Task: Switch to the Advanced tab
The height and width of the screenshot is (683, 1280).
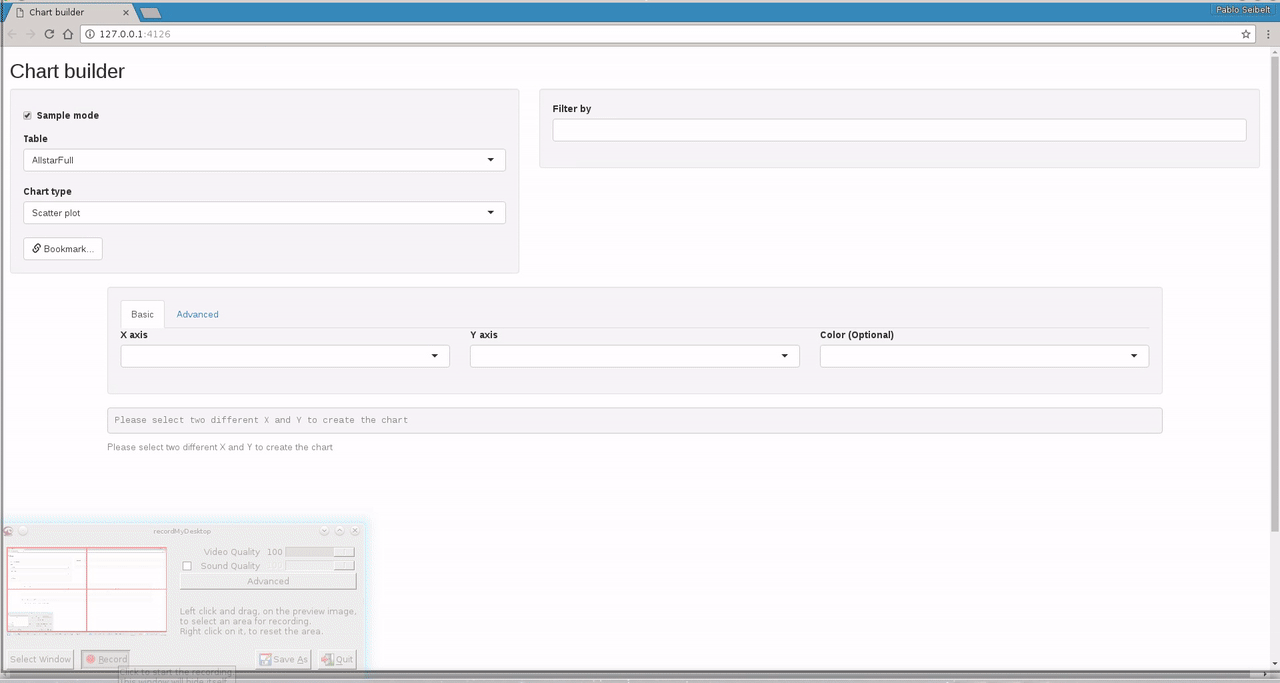Action: 198,314
